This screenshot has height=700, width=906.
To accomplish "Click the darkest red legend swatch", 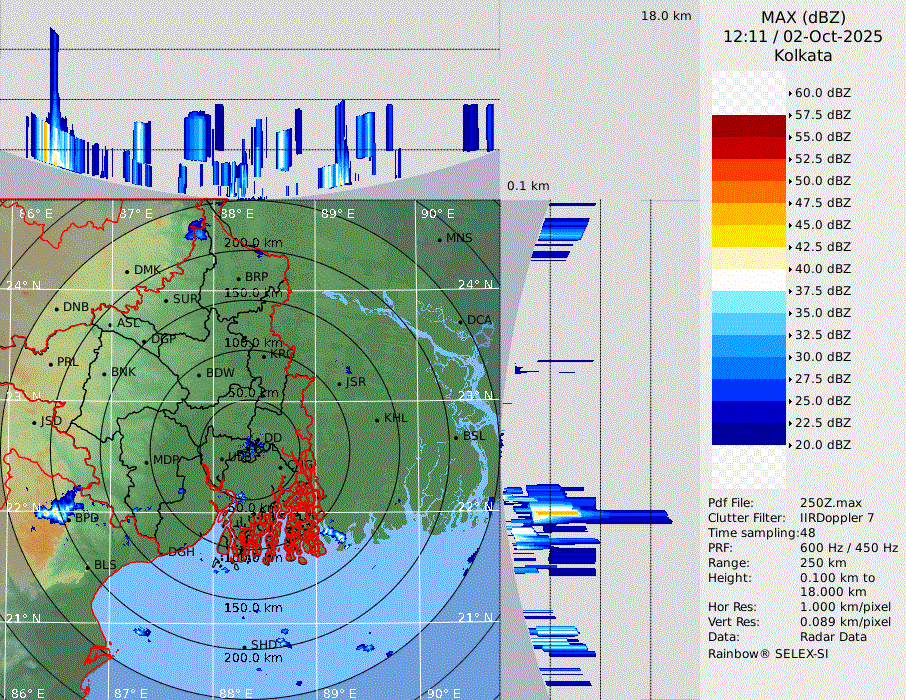I will (748, 126).
